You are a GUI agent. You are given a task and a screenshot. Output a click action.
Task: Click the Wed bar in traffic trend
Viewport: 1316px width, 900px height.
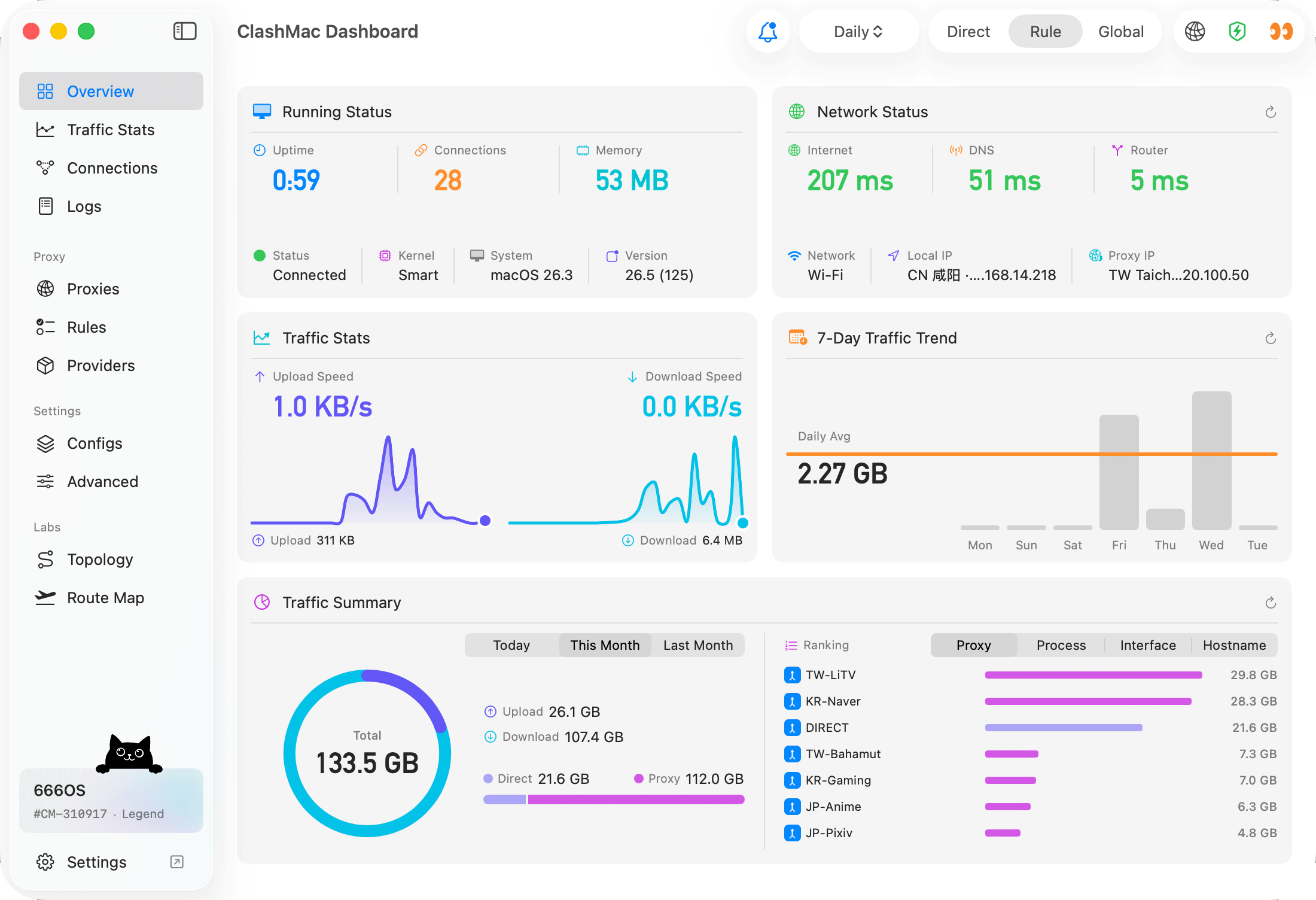click(1211, 461)
